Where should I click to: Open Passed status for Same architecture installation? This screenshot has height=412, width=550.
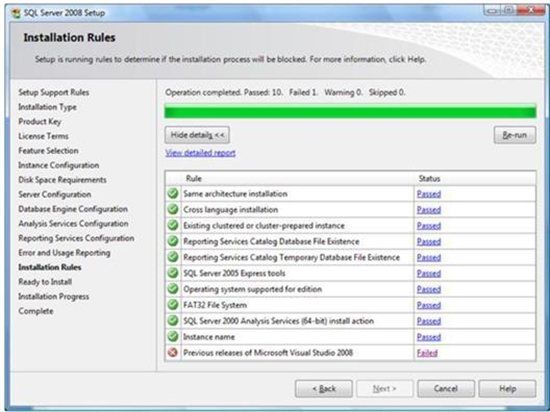[x=429, y=194]
